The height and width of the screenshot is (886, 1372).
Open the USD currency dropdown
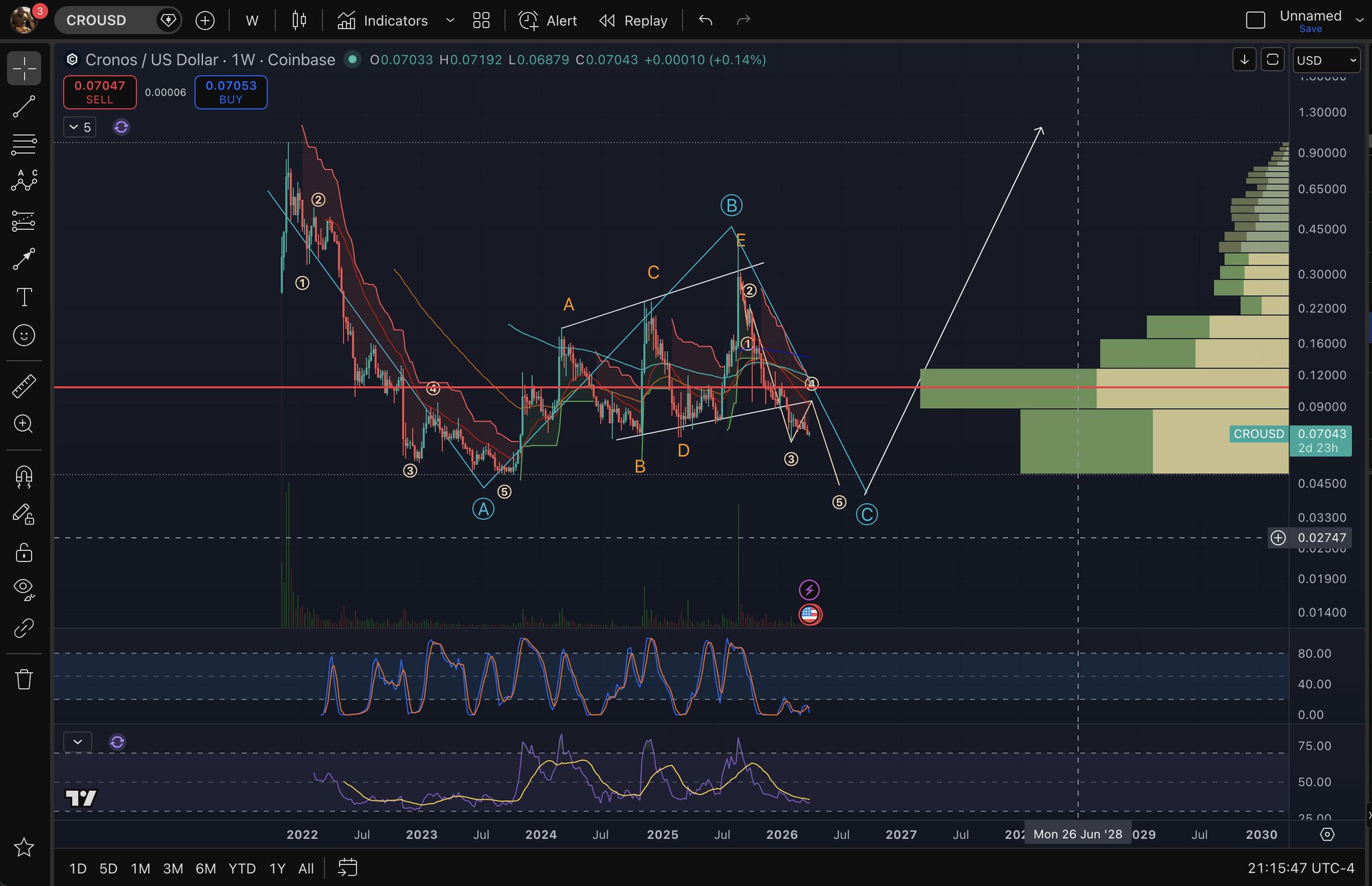coord(1325,60)
